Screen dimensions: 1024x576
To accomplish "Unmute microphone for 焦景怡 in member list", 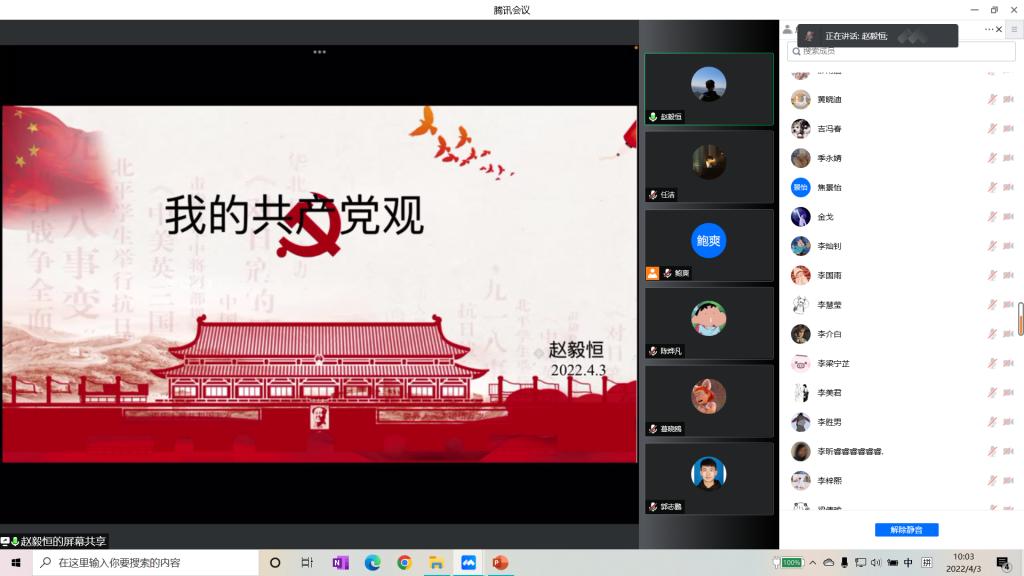I will click(992, 187).
